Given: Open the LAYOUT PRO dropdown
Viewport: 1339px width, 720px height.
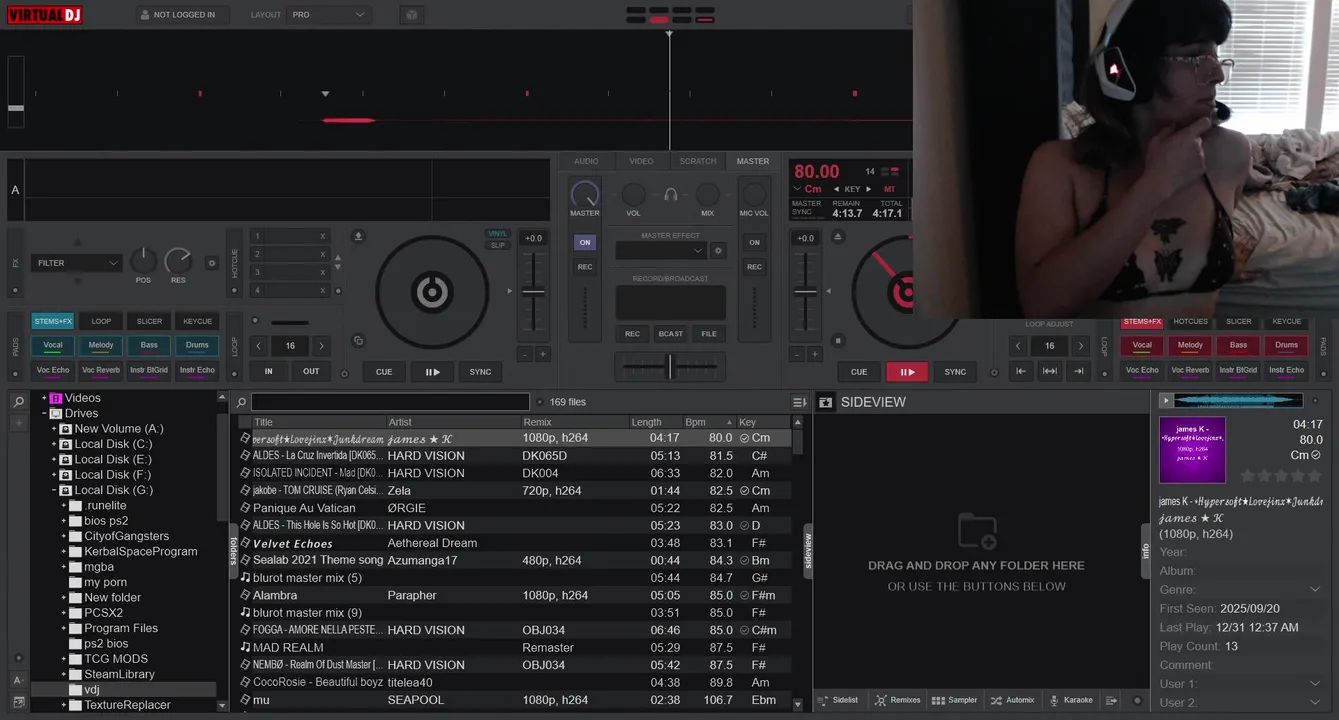Looking at the screenshot, I should (x=328, y=15).
